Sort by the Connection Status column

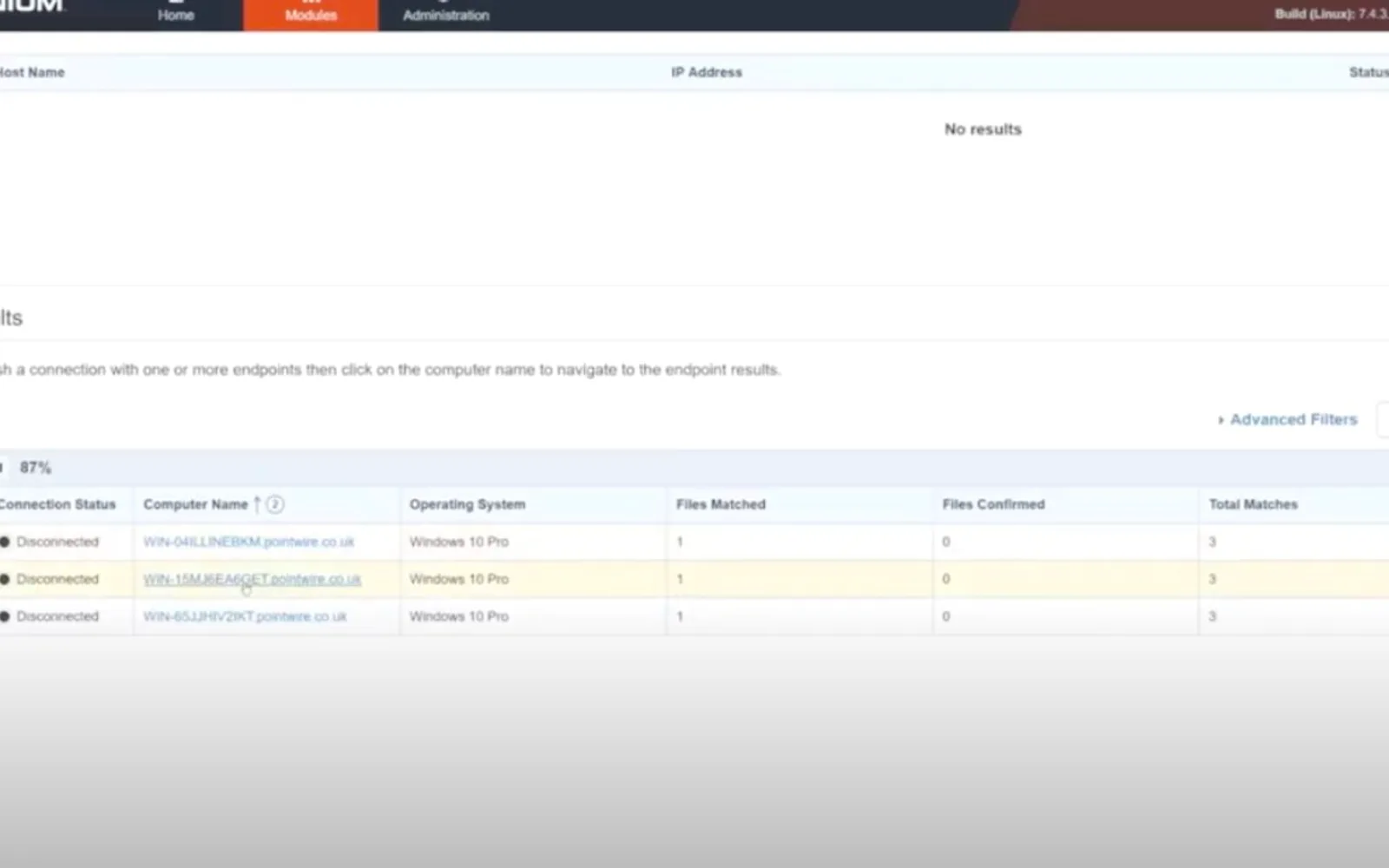57,504
